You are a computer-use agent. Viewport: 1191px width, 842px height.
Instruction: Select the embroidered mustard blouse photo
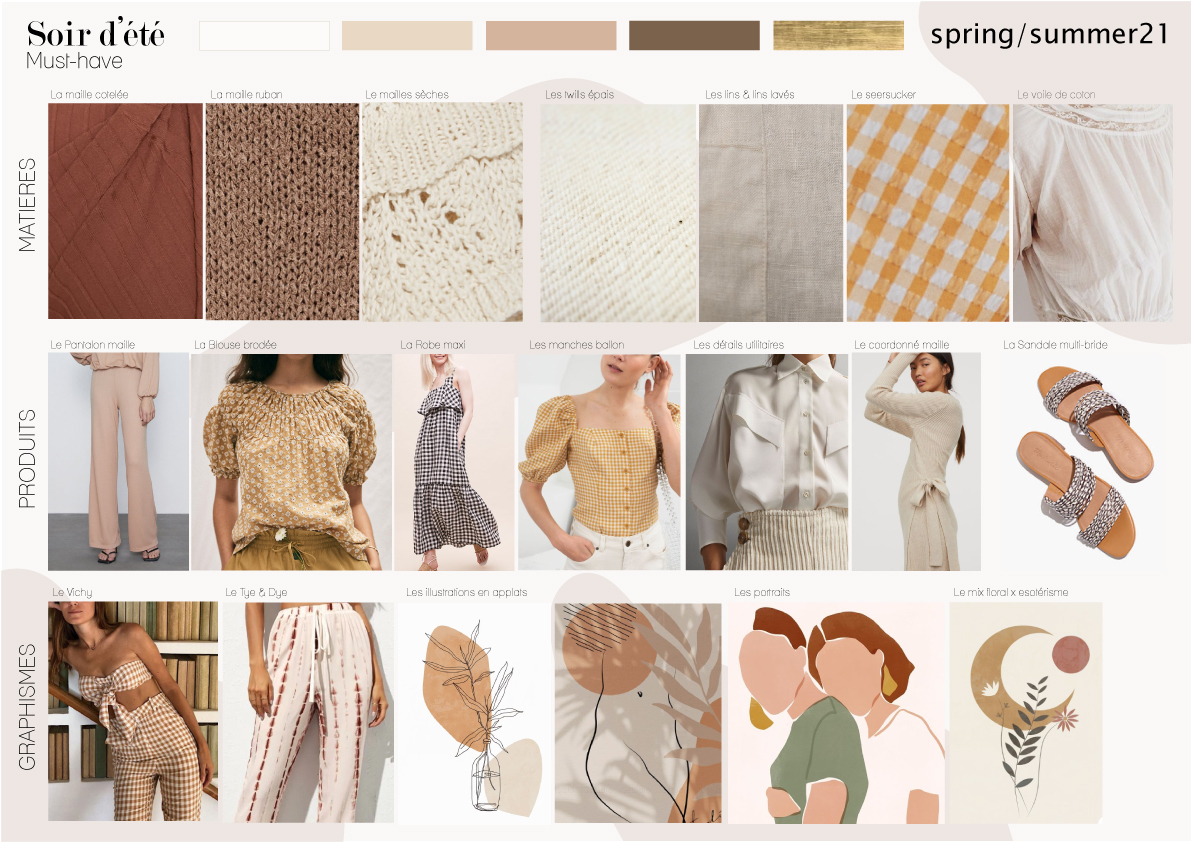pos(292,462)
